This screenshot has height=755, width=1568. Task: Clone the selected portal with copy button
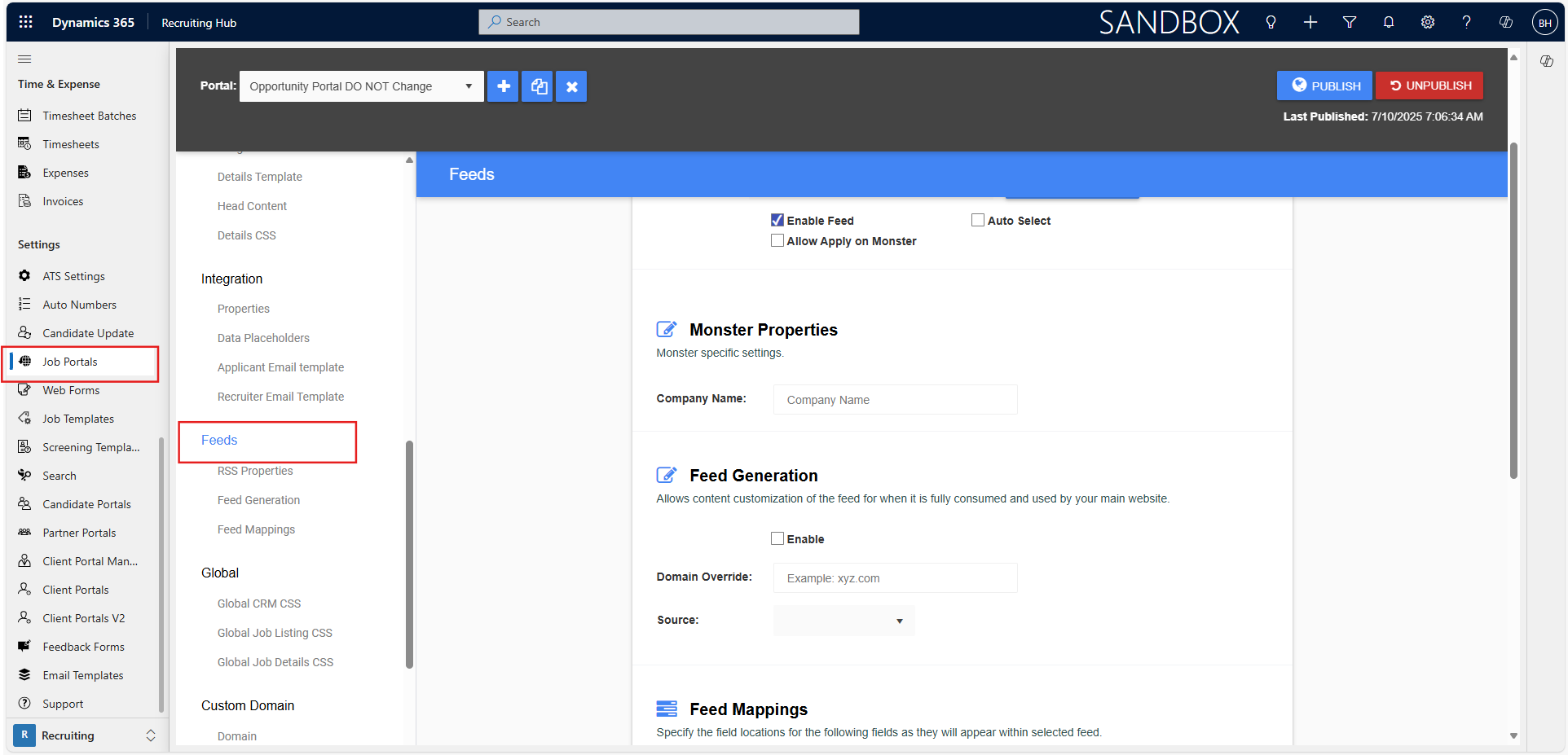[537, 86]
